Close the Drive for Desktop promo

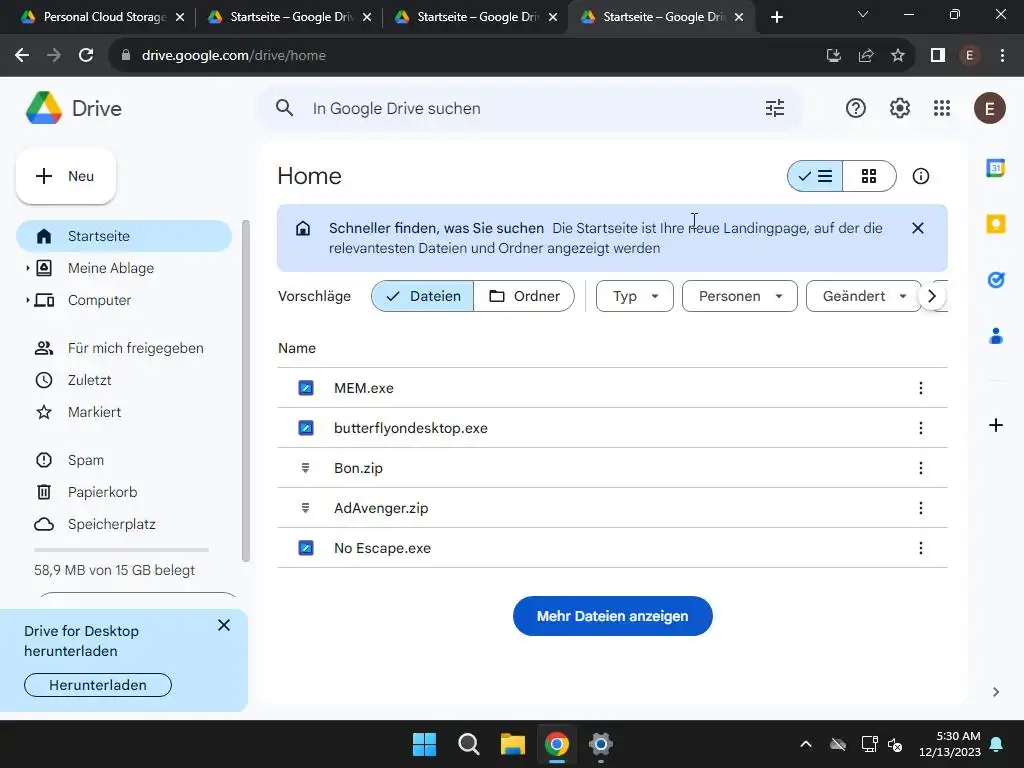[223, 625]
